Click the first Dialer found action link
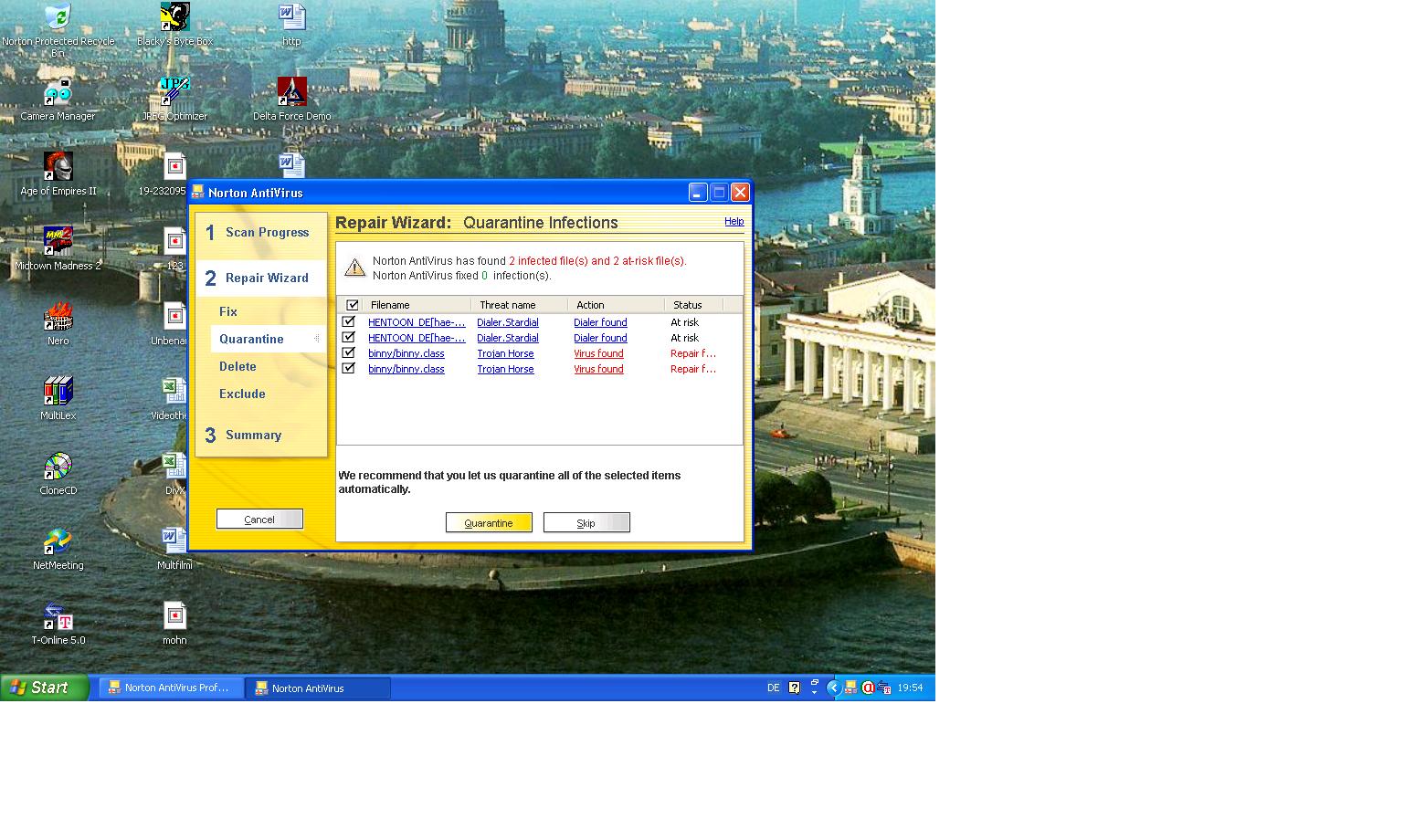The image size is (1425, 840). point(600,322)
